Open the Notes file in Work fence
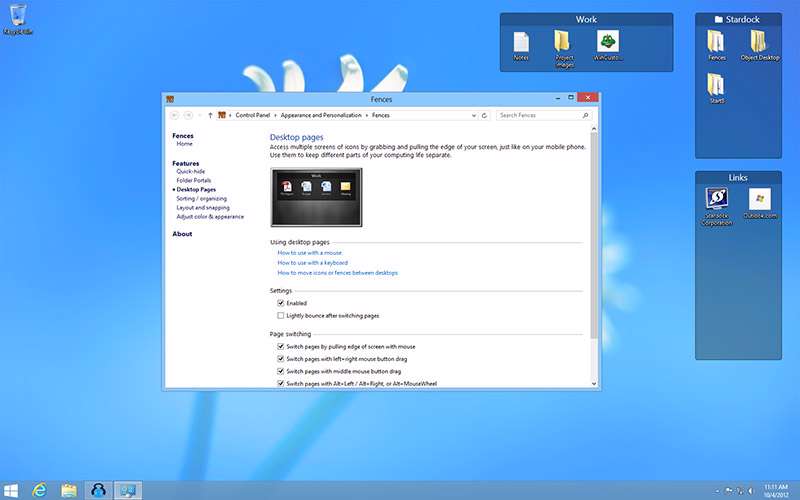Image resolution: width=800 pixels, height=500 pixels. click(520, 43)
